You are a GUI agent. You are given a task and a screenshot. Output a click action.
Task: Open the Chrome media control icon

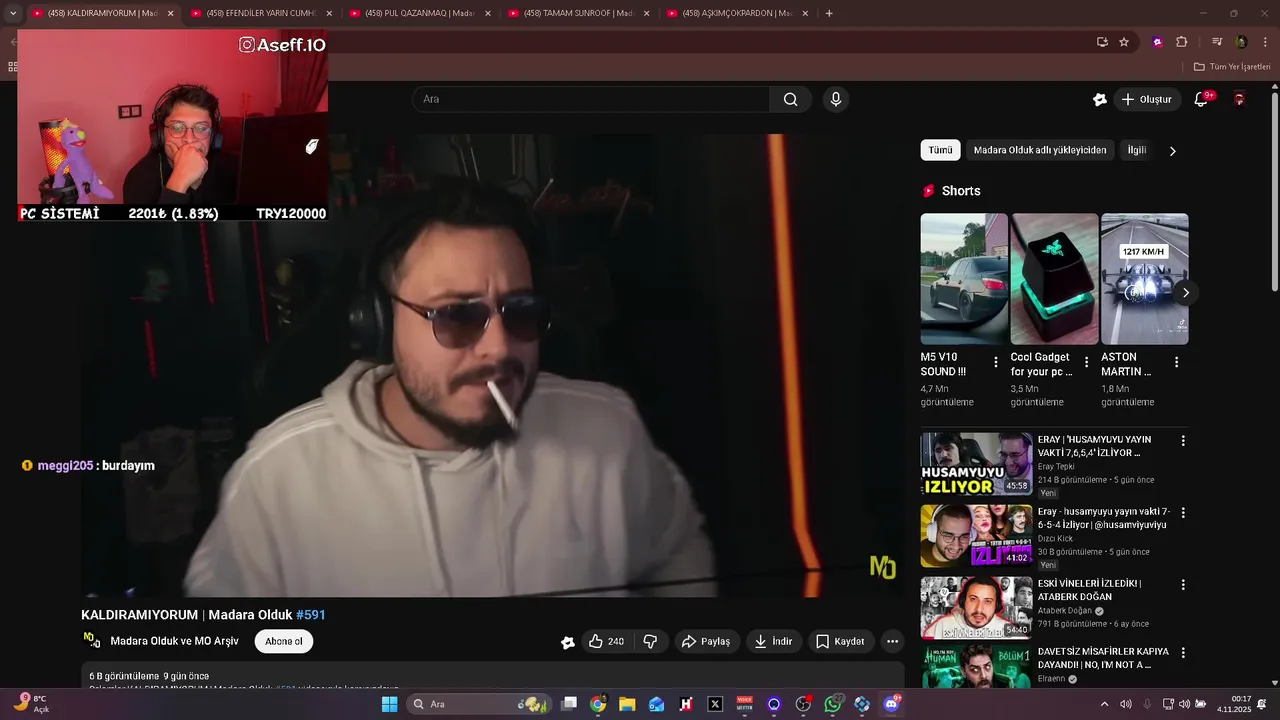[1217, 42]
